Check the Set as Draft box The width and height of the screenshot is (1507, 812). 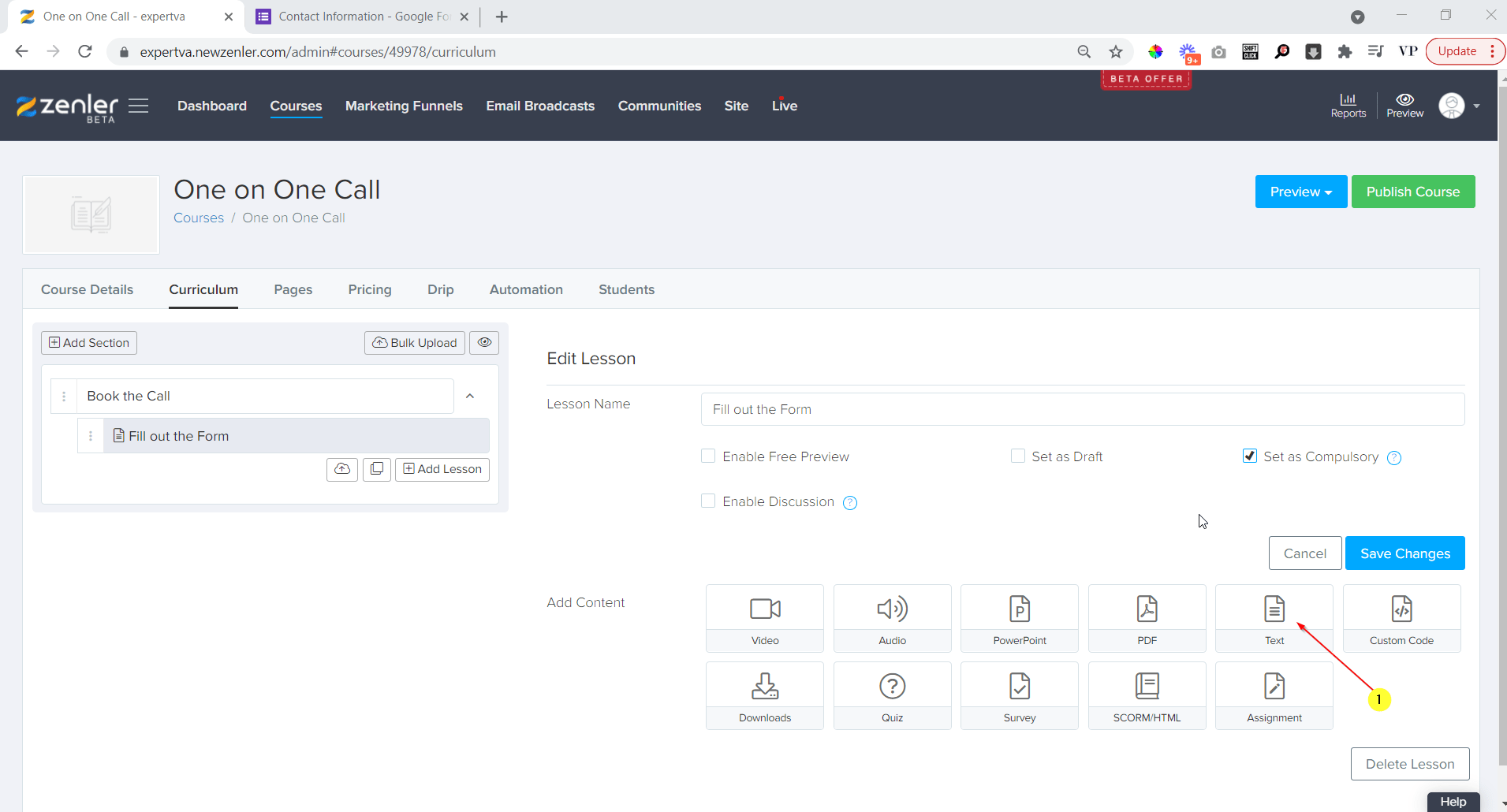click(x=1018, y=456)
